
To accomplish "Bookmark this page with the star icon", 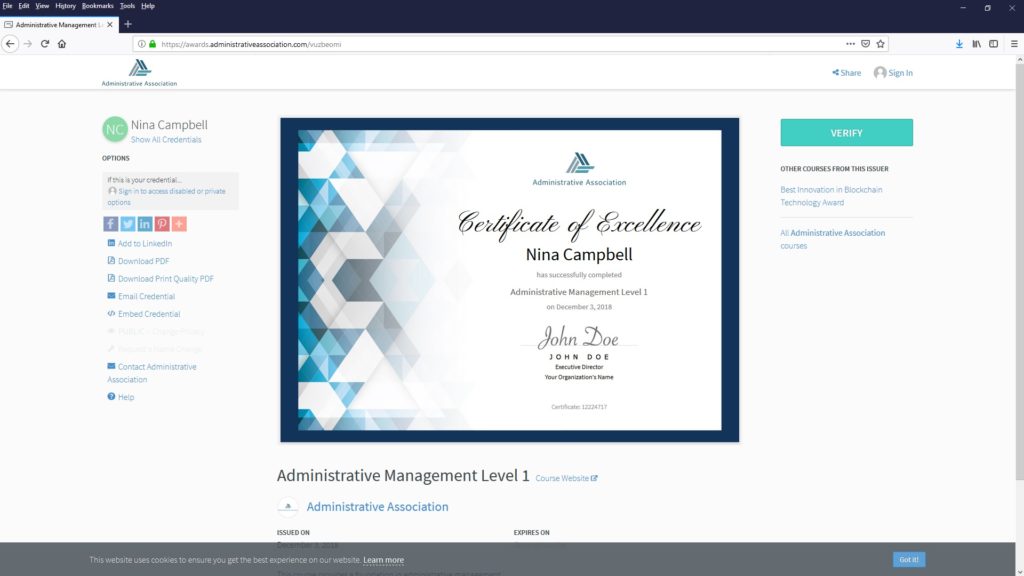I will pos(880,44).
